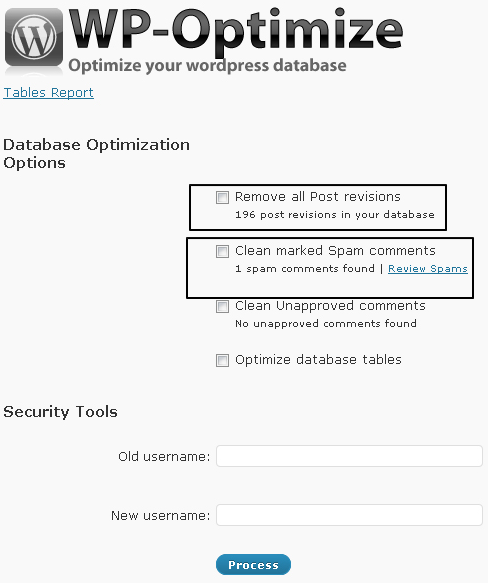Click the WordPress logo icon
The image size is (488, 583).
tap(33, 37)
